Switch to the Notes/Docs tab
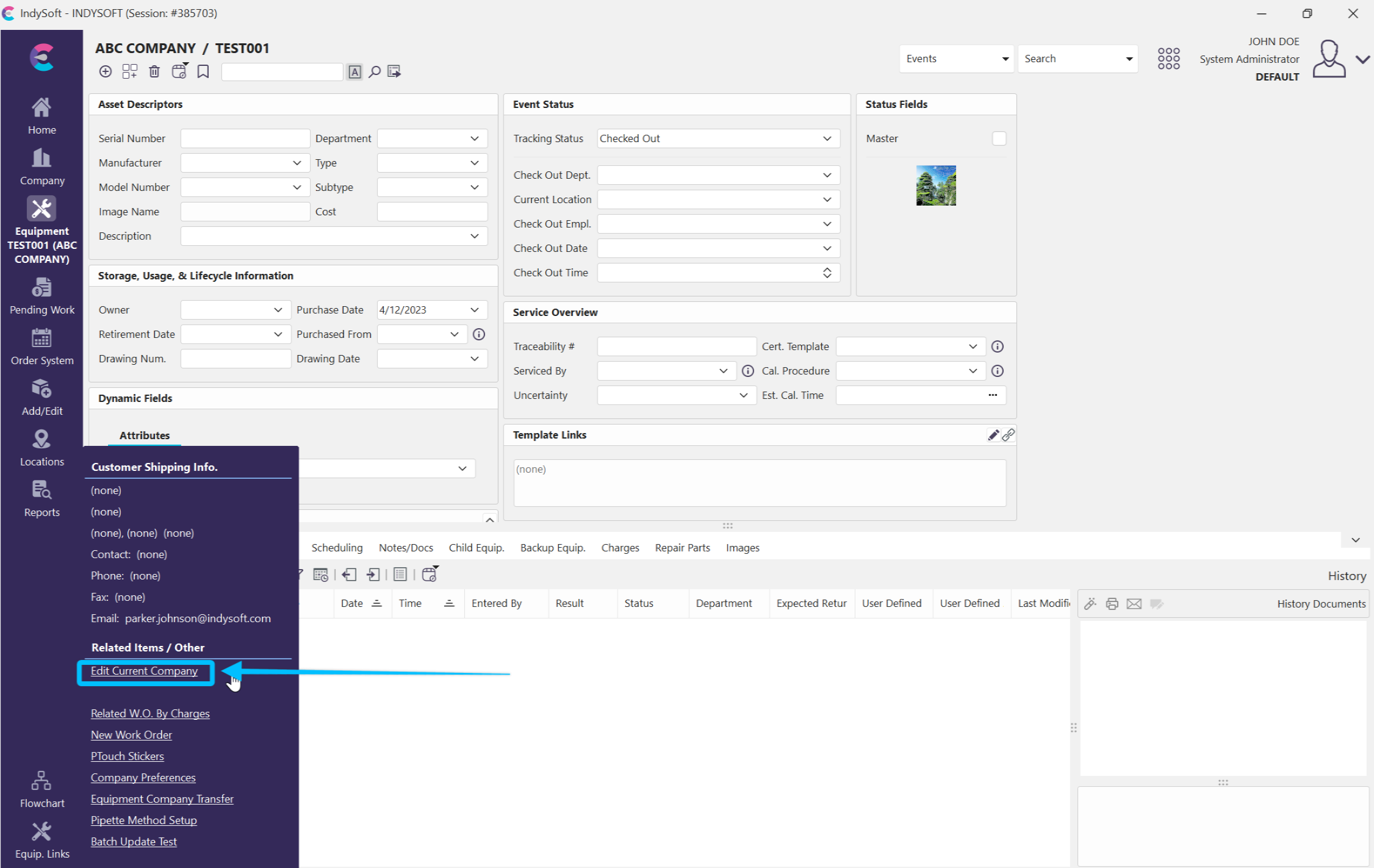Screen dimensions: 1374x868 point(406,548)
